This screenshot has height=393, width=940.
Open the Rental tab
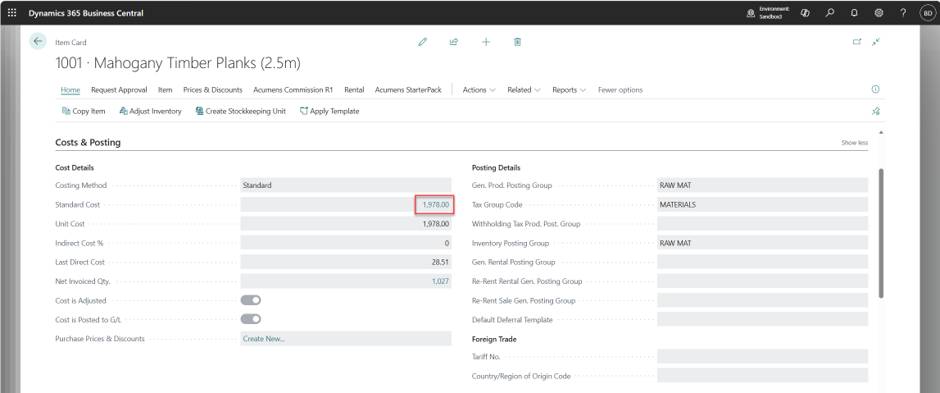(x=354, y=90)
